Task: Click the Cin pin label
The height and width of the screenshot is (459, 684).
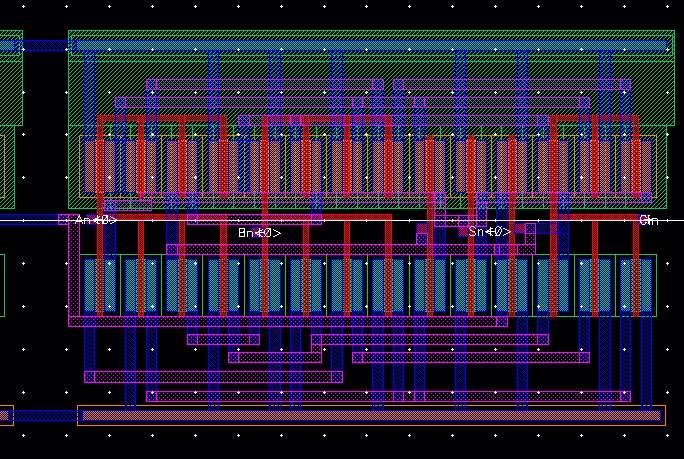Action: tap(648, 220)
